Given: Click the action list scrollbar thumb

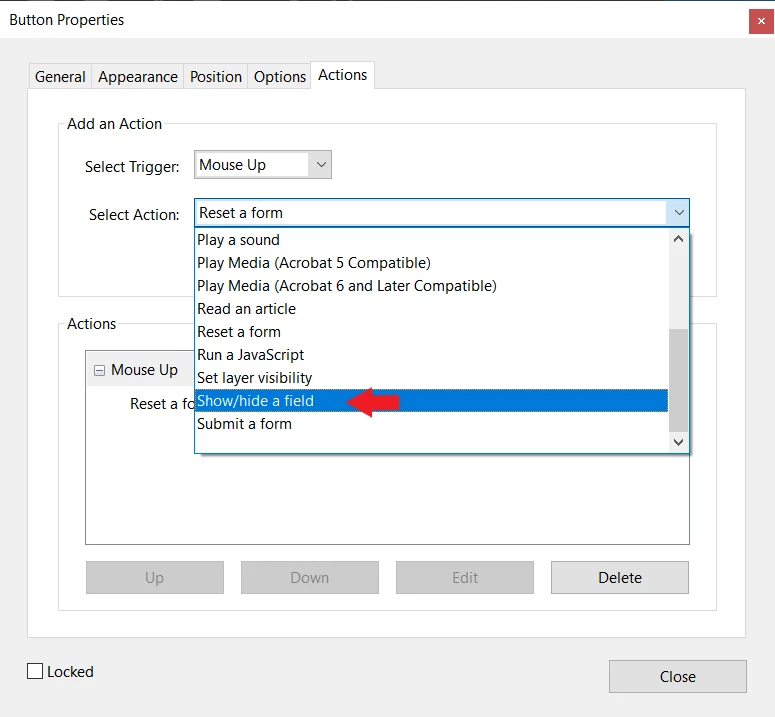Looking at the screenshot, I should [679, 380].
